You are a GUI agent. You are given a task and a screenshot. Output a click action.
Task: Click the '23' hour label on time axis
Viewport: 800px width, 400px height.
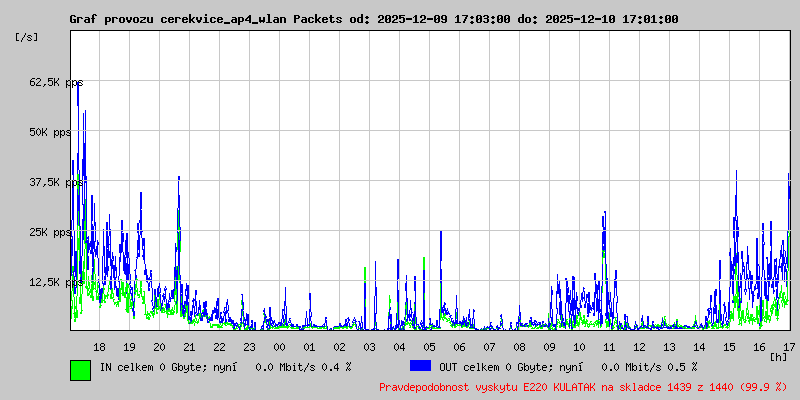tap(249, 347)
